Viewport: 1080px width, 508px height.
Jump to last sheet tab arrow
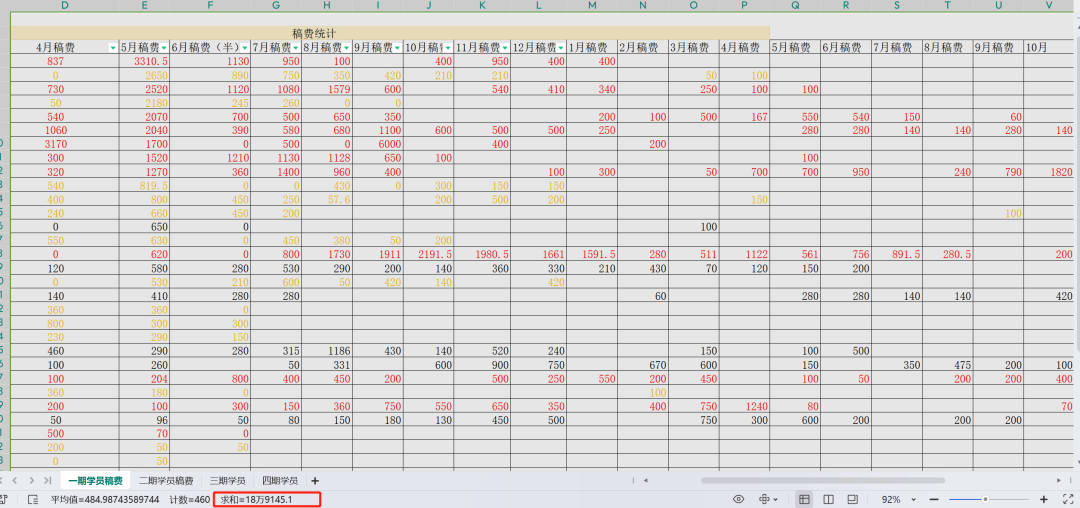click(x=48, y=480)
